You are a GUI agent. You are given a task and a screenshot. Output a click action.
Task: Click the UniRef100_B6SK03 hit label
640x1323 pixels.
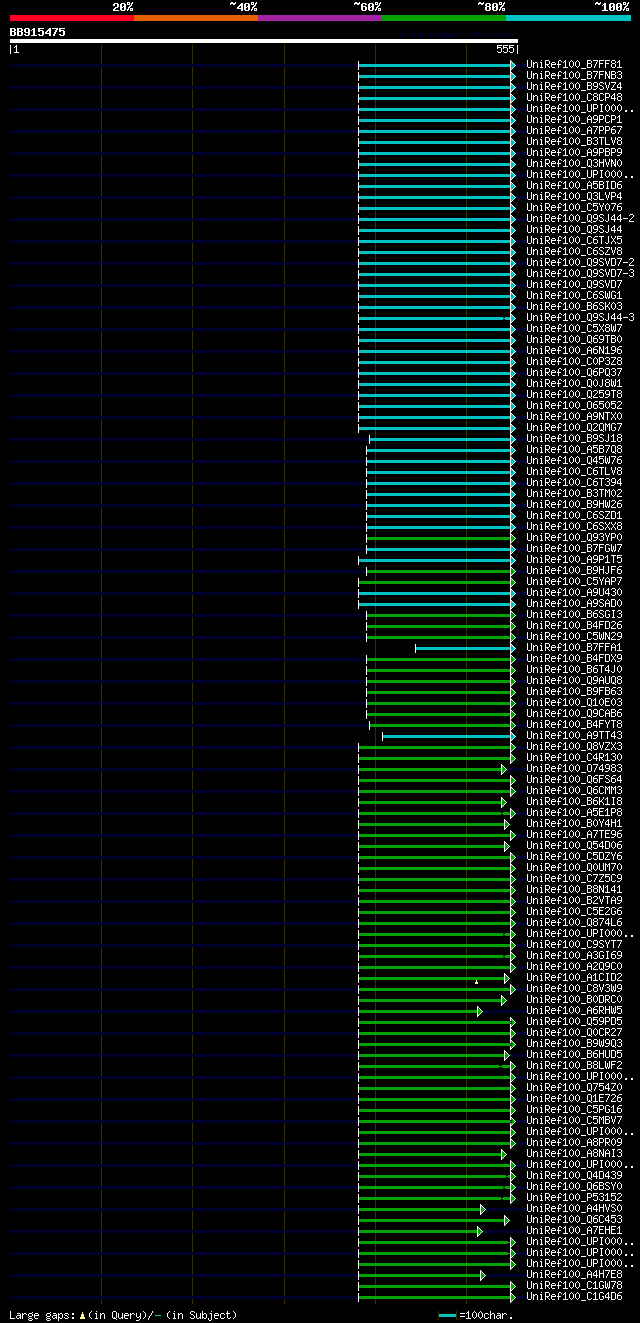click(574, 306)
